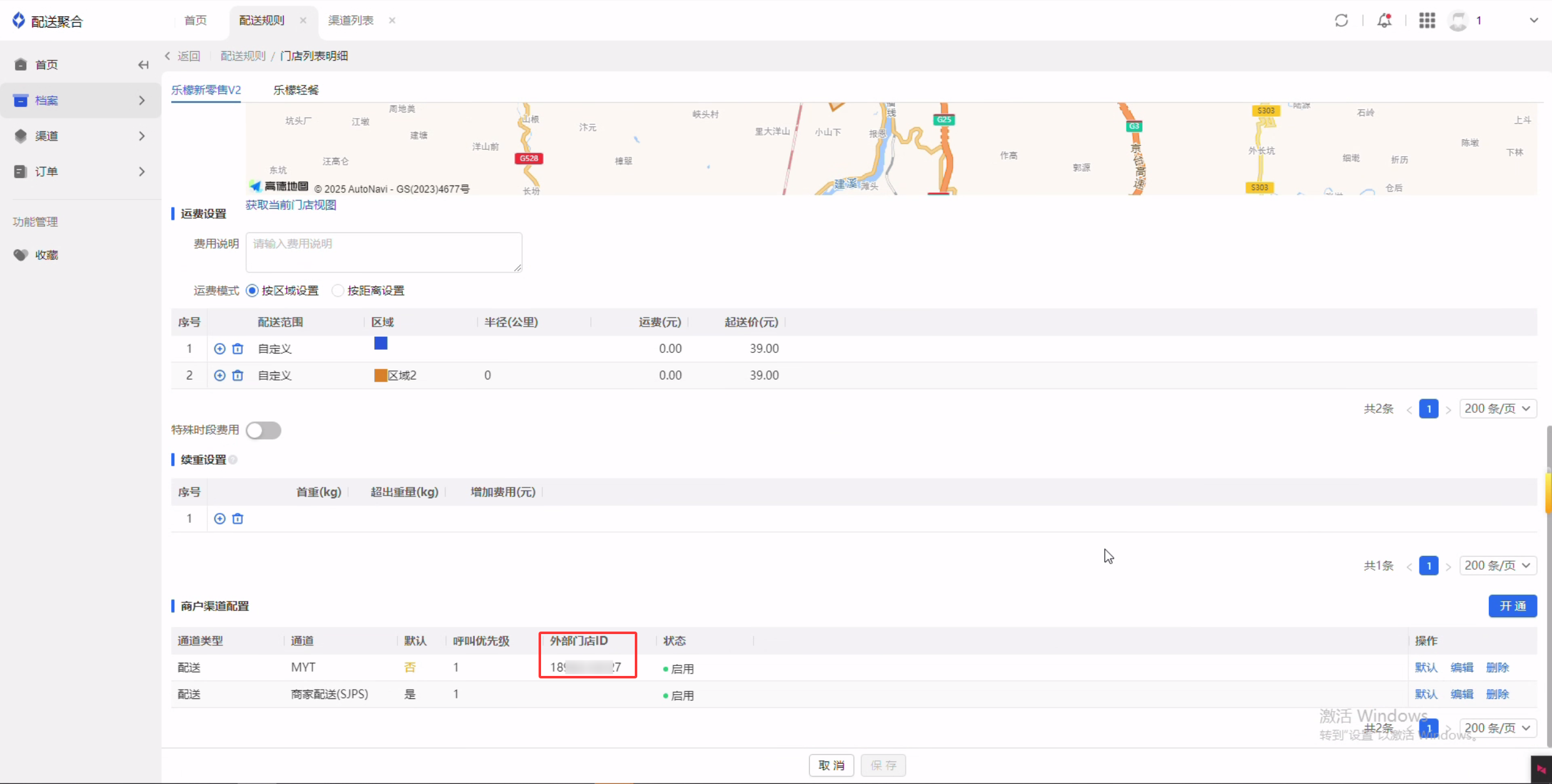This screenshot has width=1552, height=784.
Task: Click trash icon in 续重设置 row 1
Action: tap(237, 519)
